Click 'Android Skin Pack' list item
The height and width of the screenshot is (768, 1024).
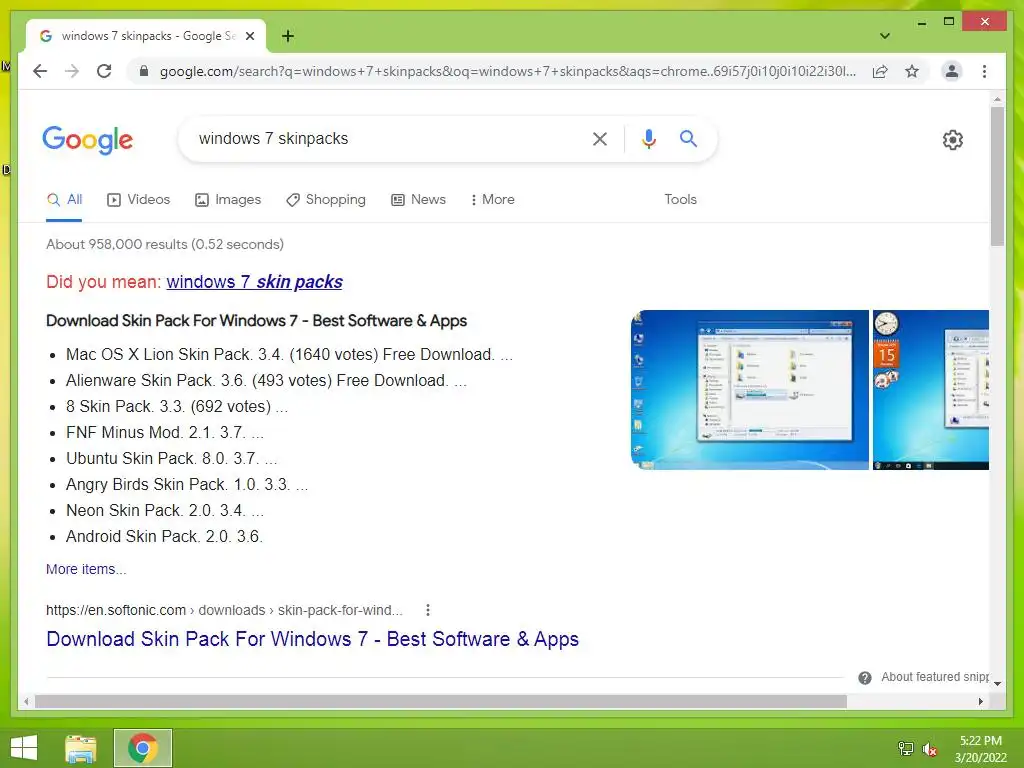[x=165, y=537]
